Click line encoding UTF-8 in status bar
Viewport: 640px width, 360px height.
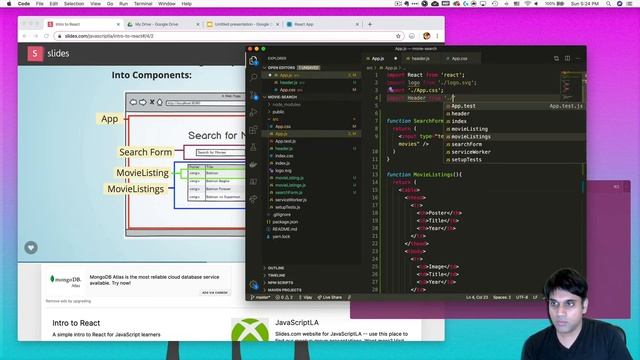point(522,297)
